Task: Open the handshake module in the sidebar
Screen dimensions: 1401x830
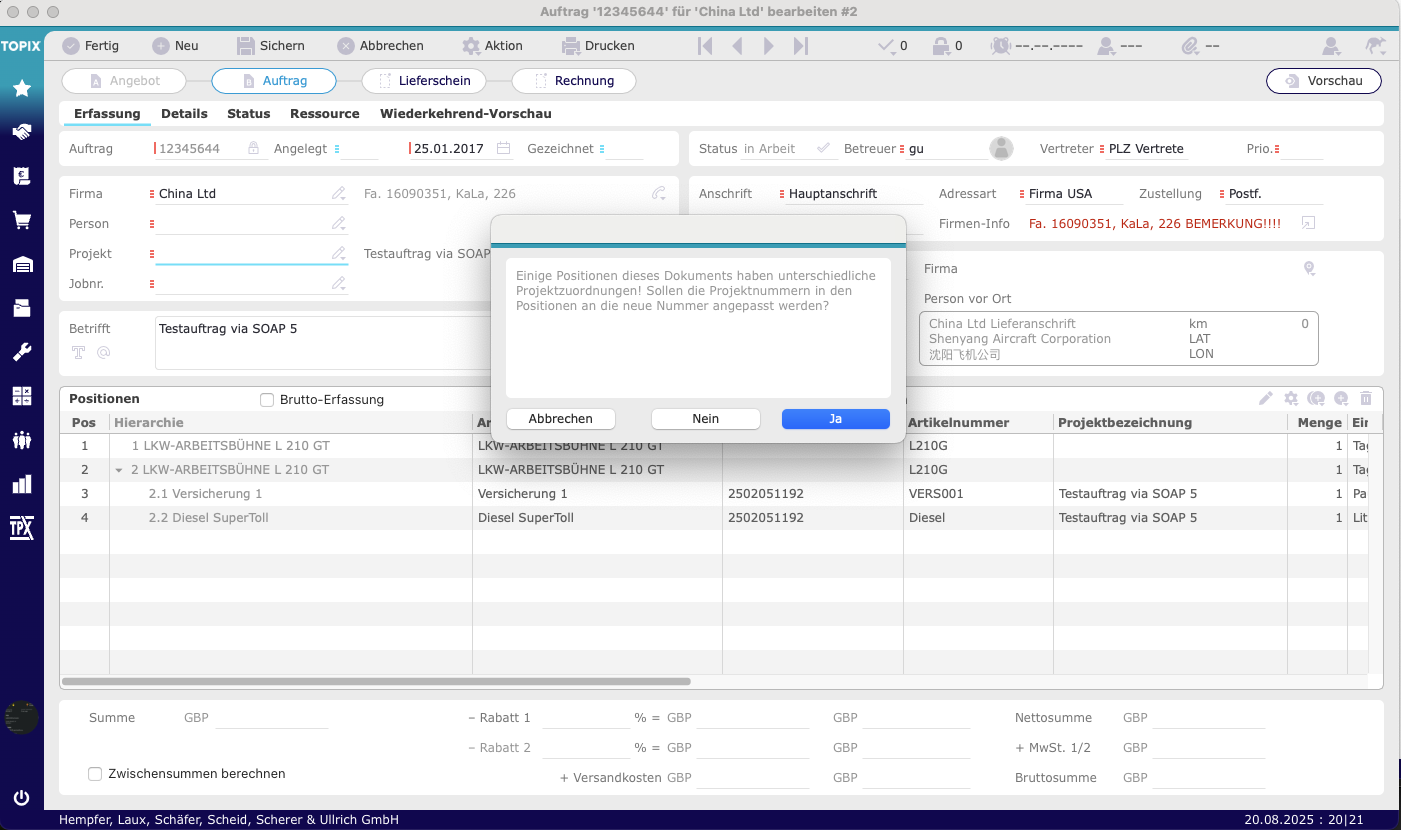Action: click(21, 132)
